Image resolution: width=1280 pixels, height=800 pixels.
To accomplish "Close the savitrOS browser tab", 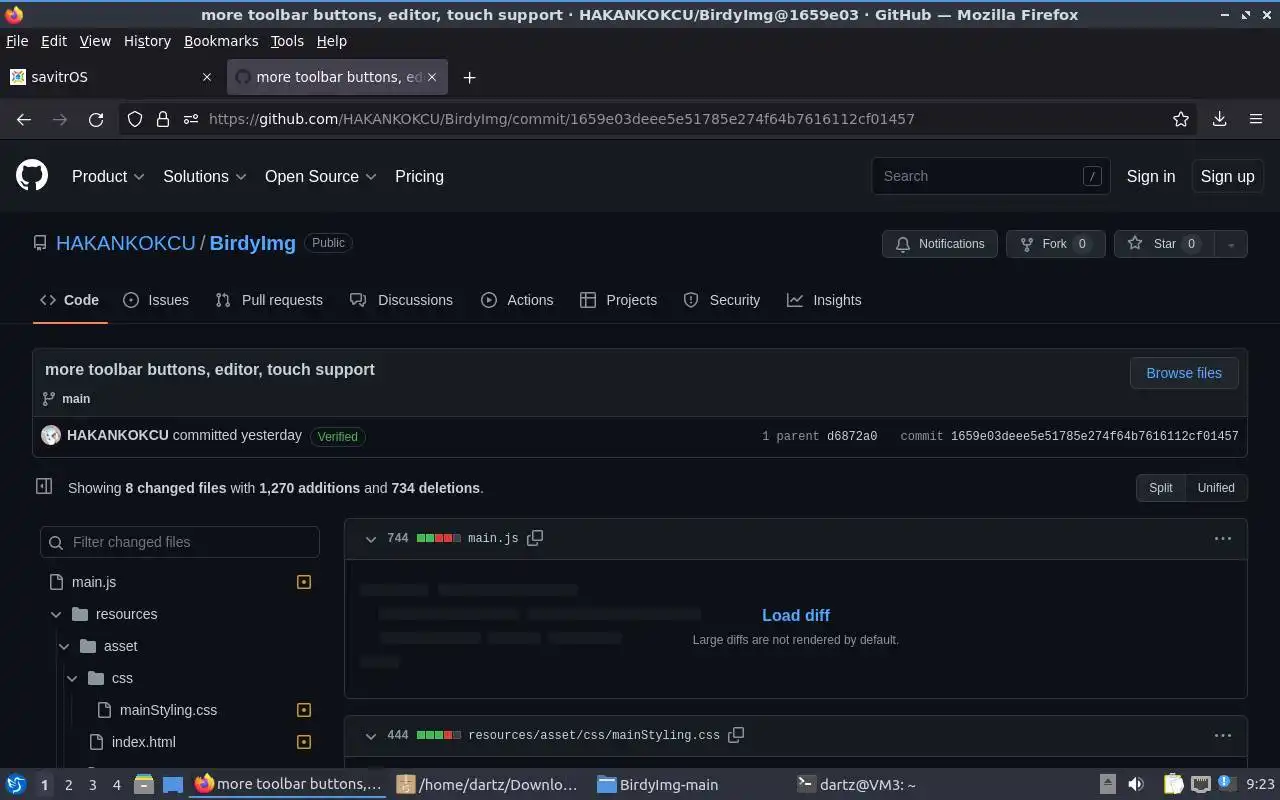I will pos(207,77).
